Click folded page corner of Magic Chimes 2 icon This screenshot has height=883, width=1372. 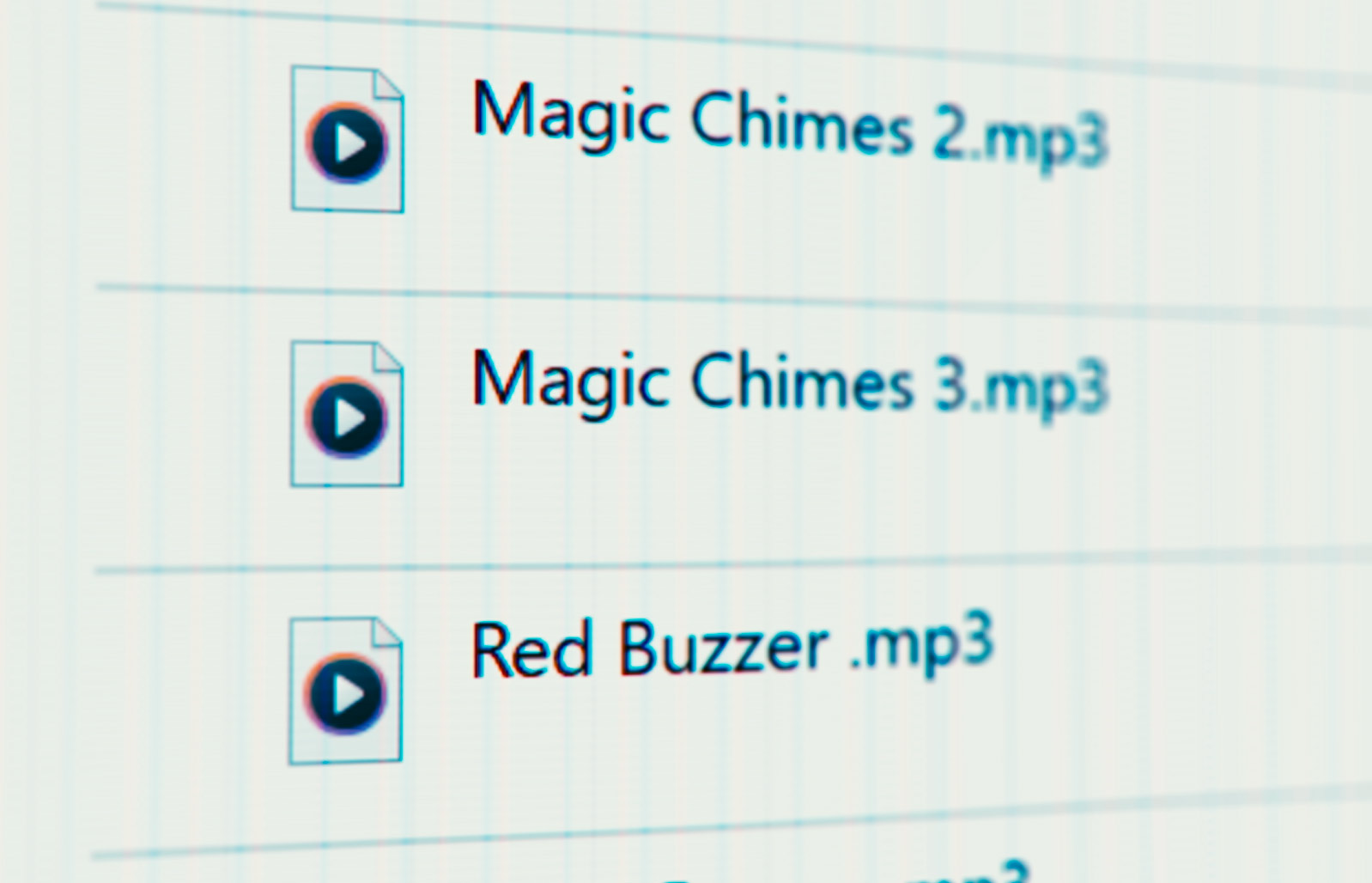[x=388, y=87]
